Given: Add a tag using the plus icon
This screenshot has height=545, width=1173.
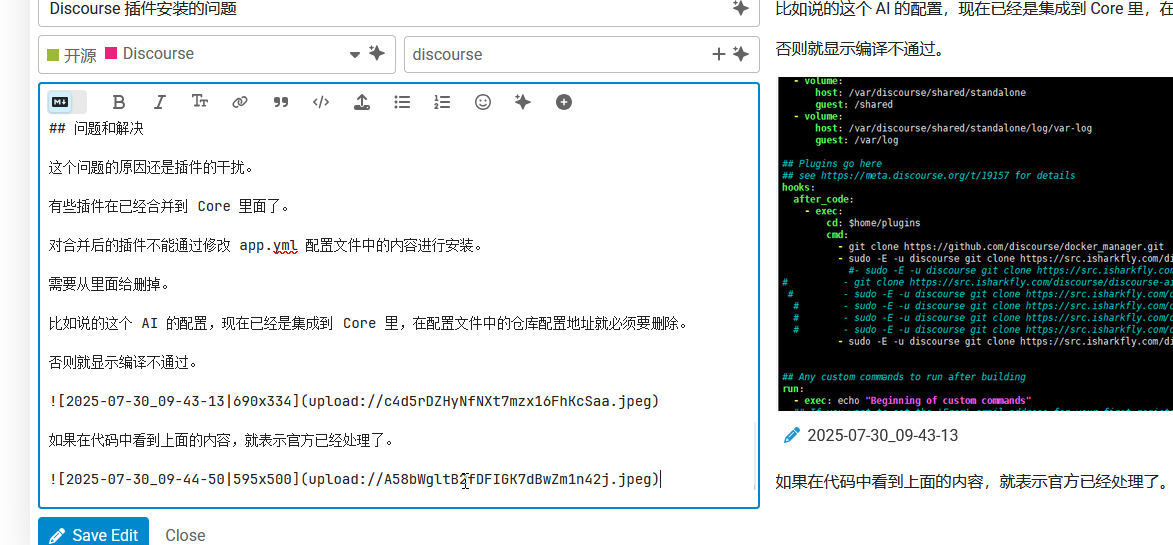Looking at the screenshot, I should click(x=719, y=54).
